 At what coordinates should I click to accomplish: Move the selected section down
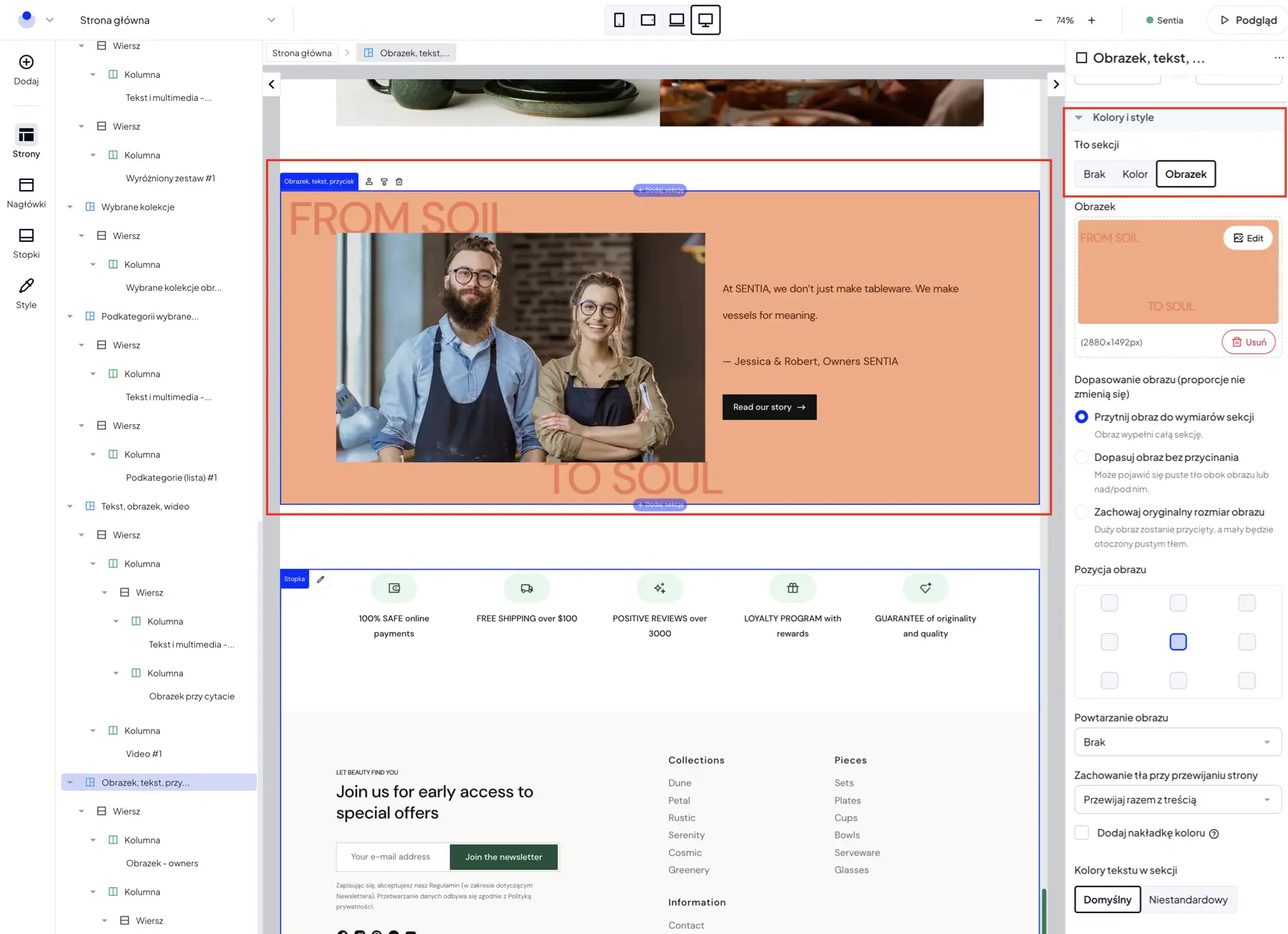[x=384, y=181]
